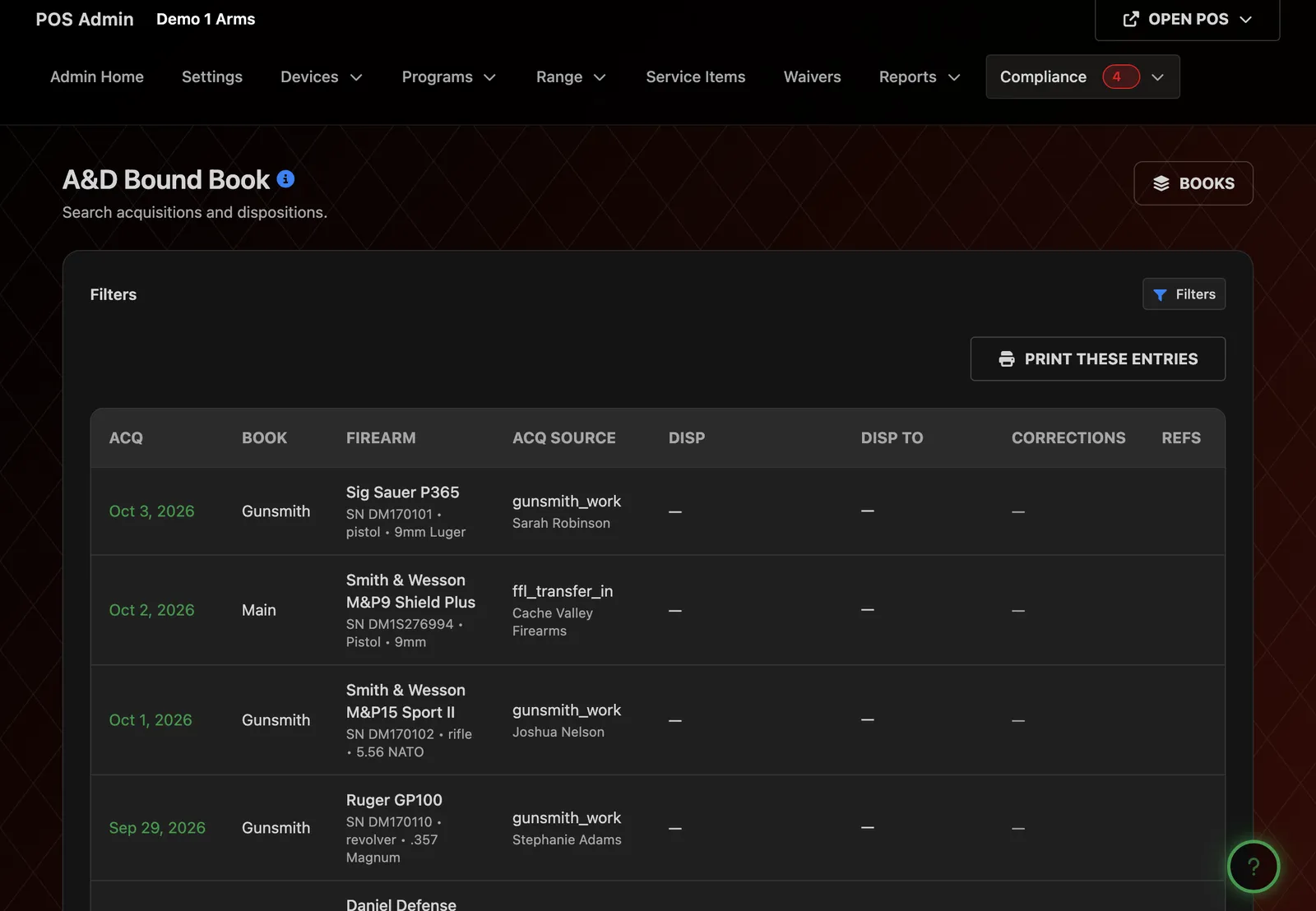
Task: Click the Sep 29, 2026 acquisition date
Action: click(157, 828)
